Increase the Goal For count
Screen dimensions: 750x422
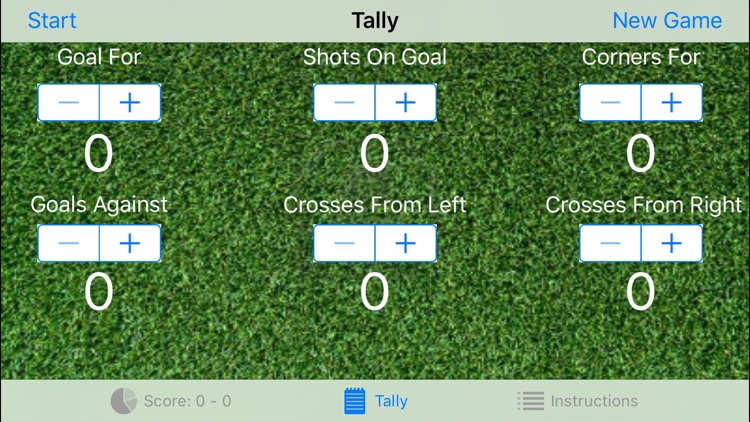130,103
